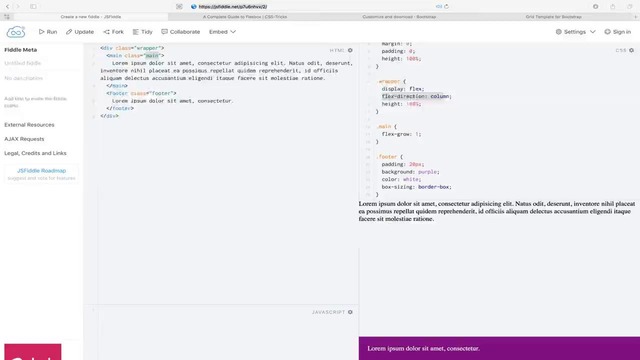
Task: Click purple footer in result preview
Action: [499, 349]
